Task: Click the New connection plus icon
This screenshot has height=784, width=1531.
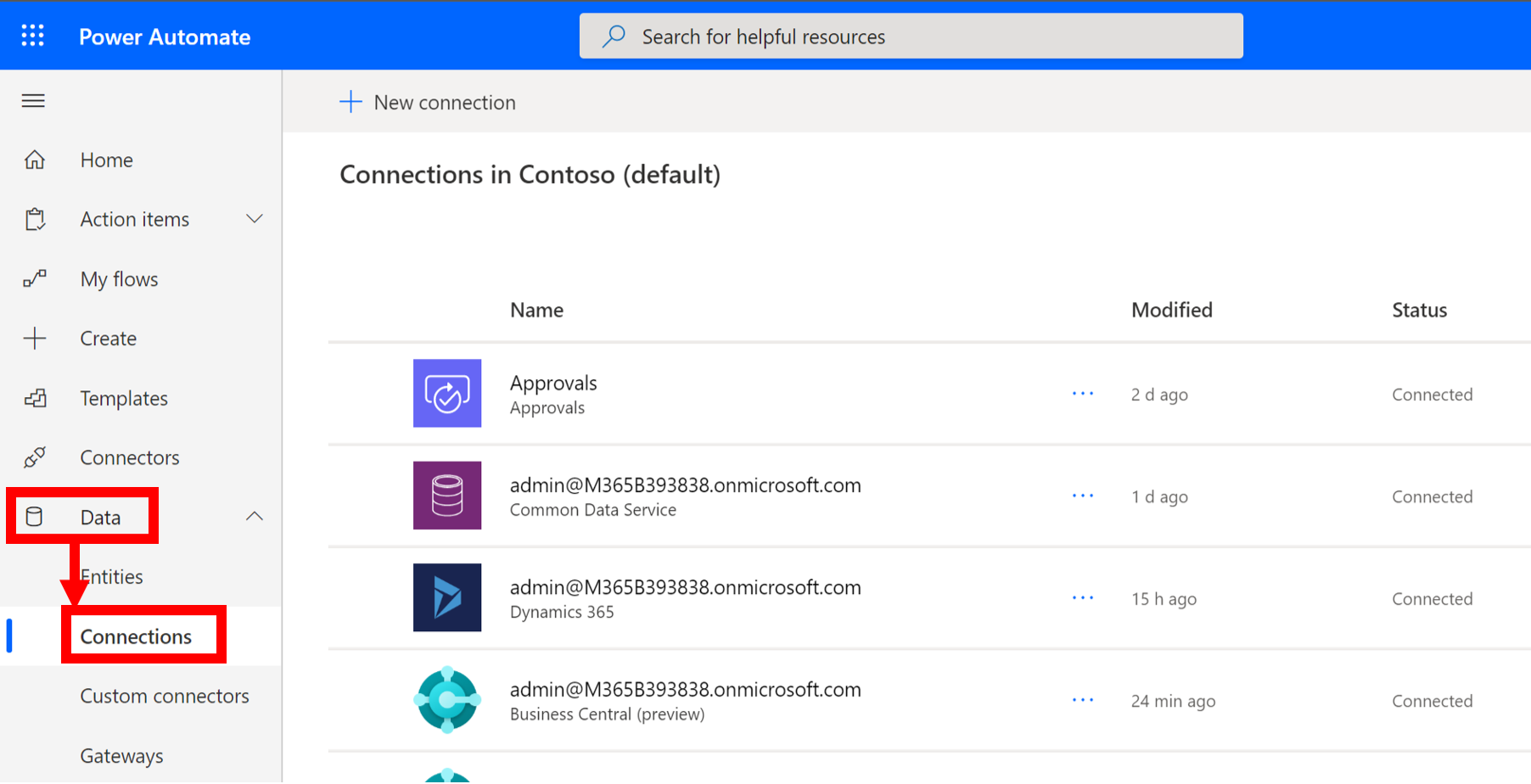Action: point(351,102)
